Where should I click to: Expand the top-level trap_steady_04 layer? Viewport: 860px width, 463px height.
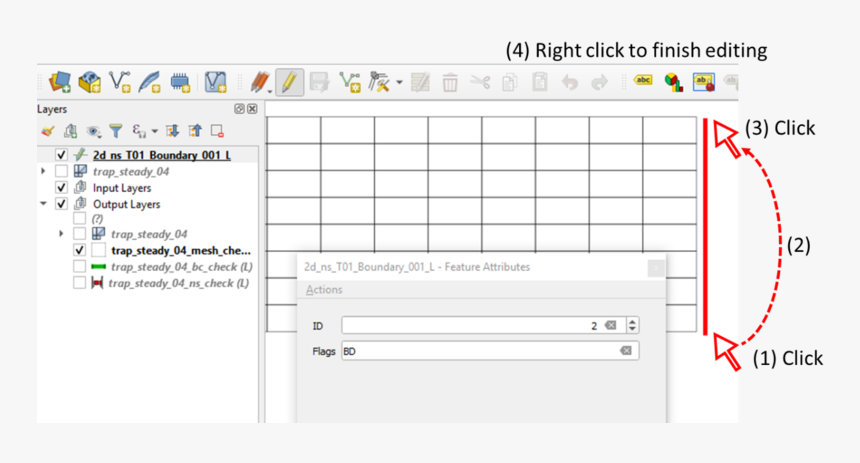[43, 171]
